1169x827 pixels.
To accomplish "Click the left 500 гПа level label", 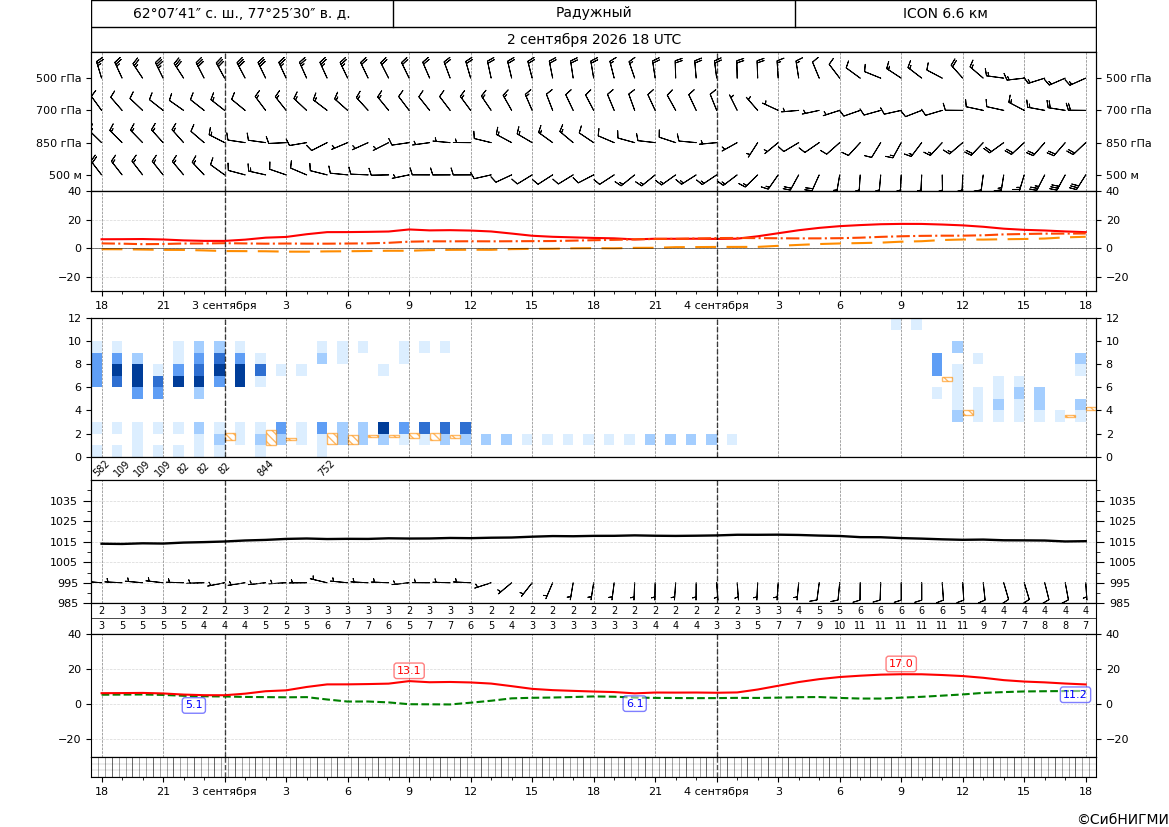I will (59, 78).
